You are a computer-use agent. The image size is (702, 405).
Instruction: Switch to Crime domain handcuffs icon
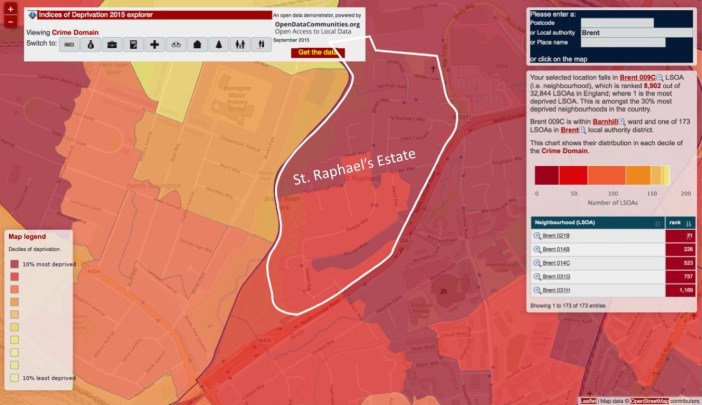pyautogui.click(x=176, y=45)
